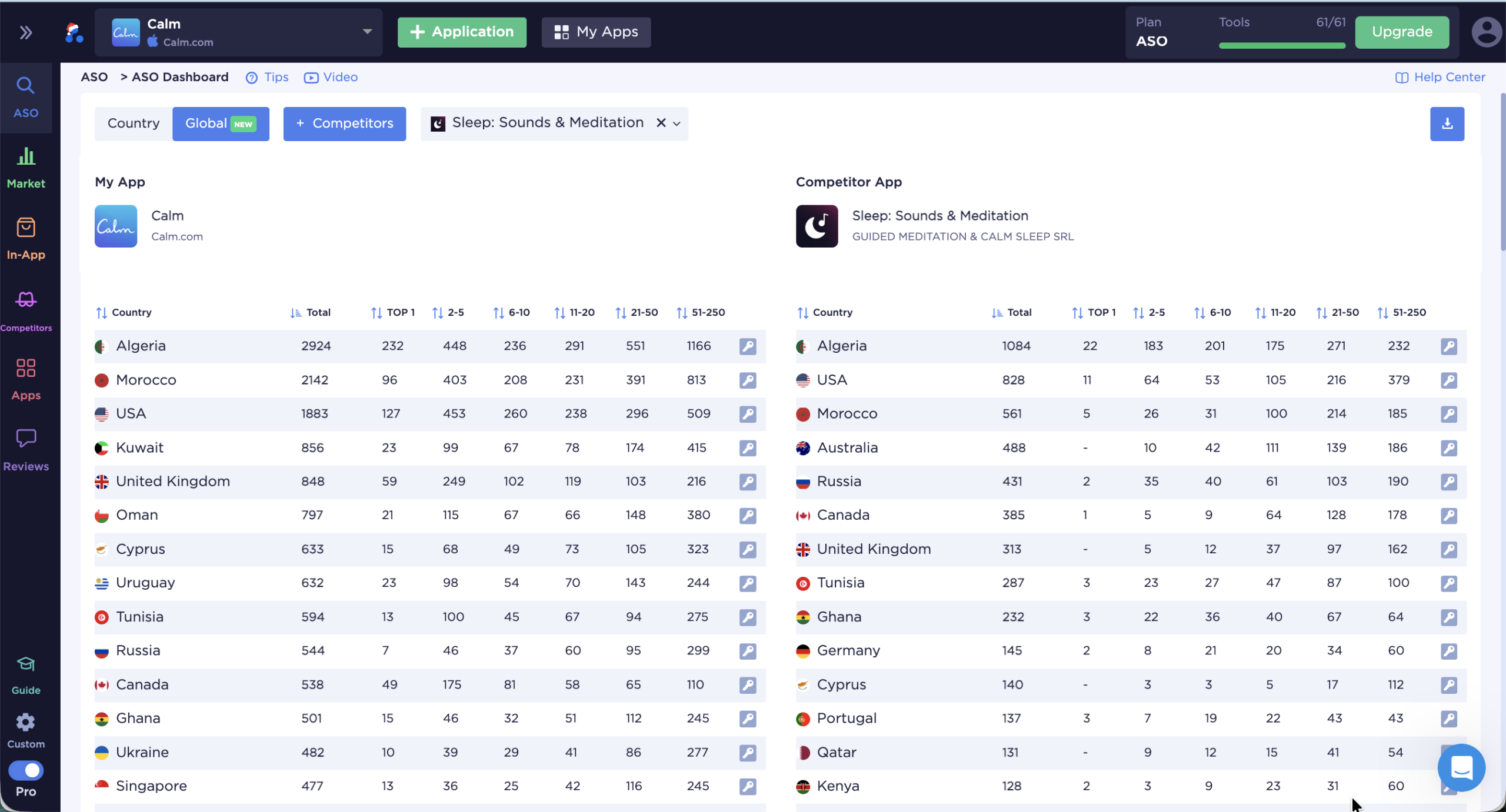This screenshot has width=1506, height=812.
Task: Open the ASO search section in sidebar
Action: click(26, 97)
